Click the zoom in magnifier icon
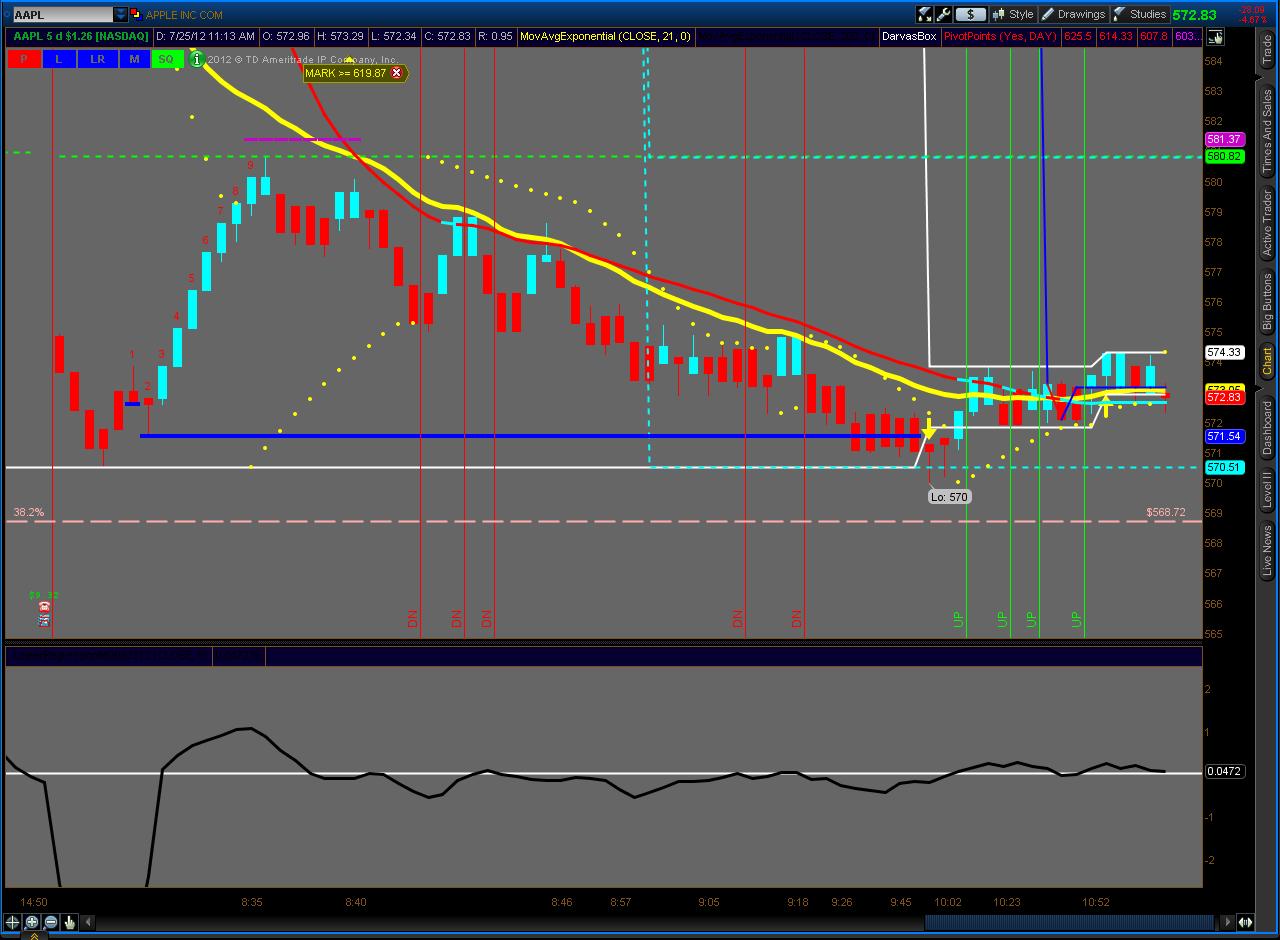This screenshot has width=1280, height=940. pyautogui.click(x=32, y=922)
